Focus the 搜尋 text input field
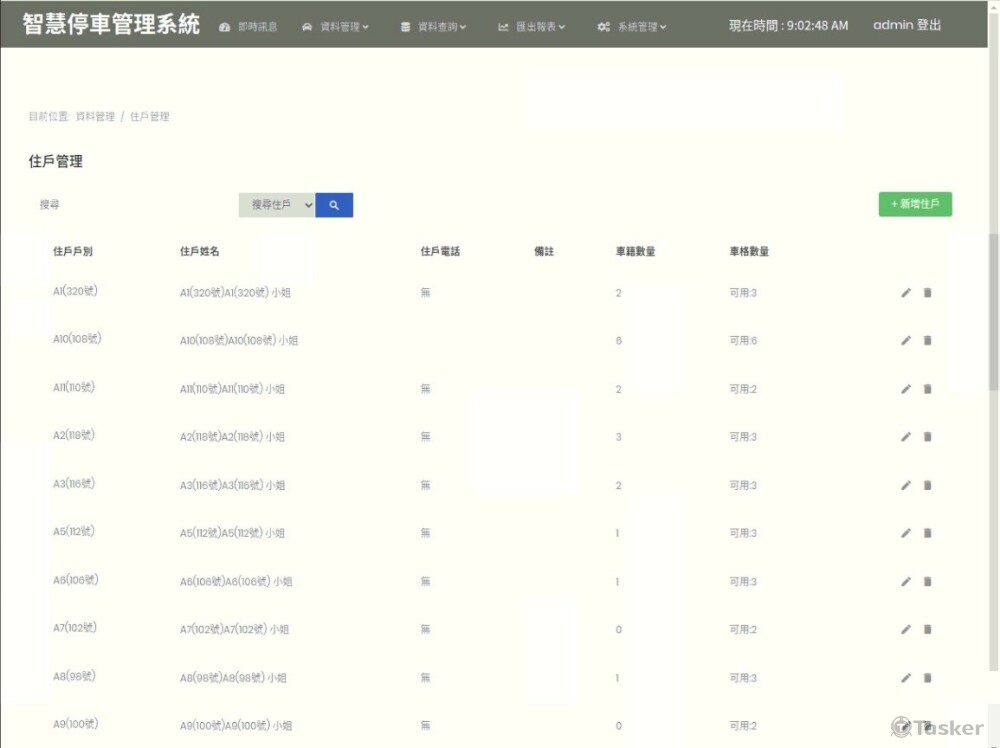1000x748 pixels. click(134, 205)
